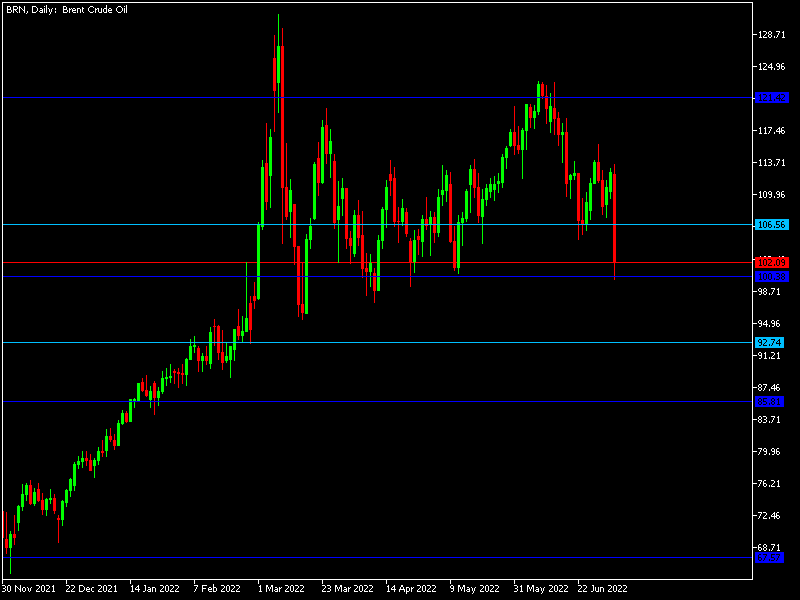Select the 67.57 blue price level tag
The image size is (800, 600).
[x=769, y=558]
